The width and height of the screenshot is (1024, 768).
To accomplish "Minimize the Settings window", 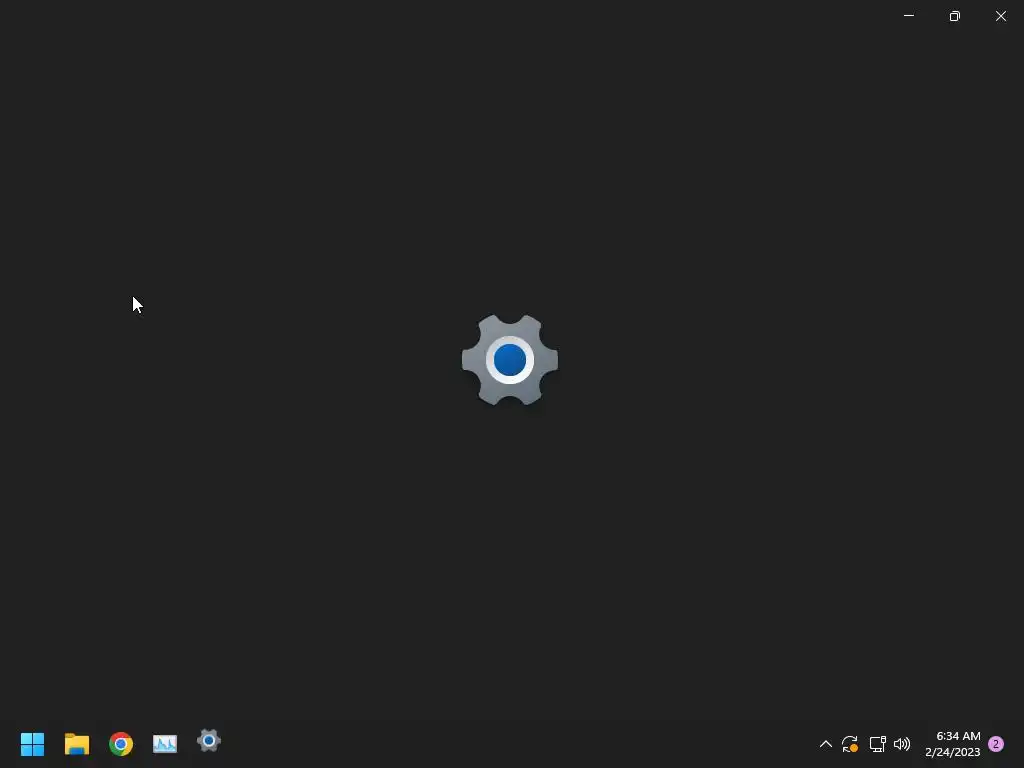I will pos(909,16).
